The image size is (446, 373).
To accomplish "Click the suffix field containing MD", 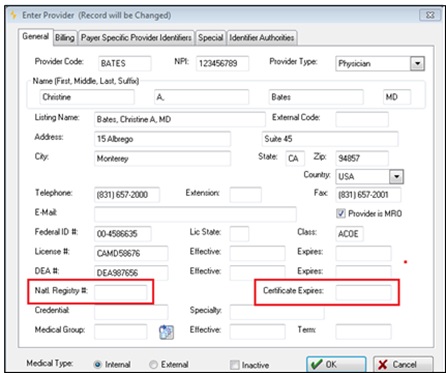I will [x=397, y=97].
